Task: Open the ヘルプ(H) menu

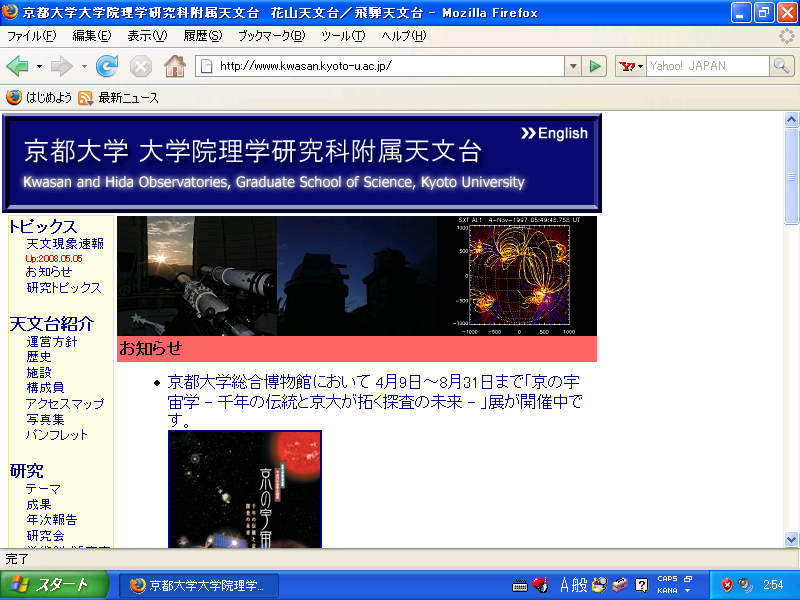Action: (404, 36)
